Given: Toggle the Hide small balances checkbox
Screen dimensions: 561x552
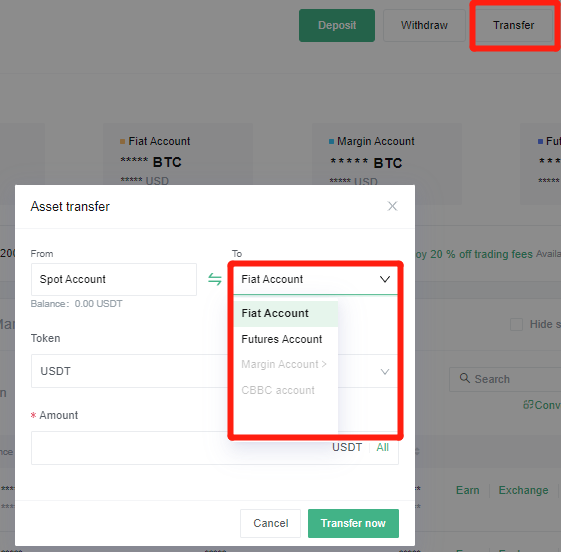Looking at the screenshot, I should (x=516, y=324).
